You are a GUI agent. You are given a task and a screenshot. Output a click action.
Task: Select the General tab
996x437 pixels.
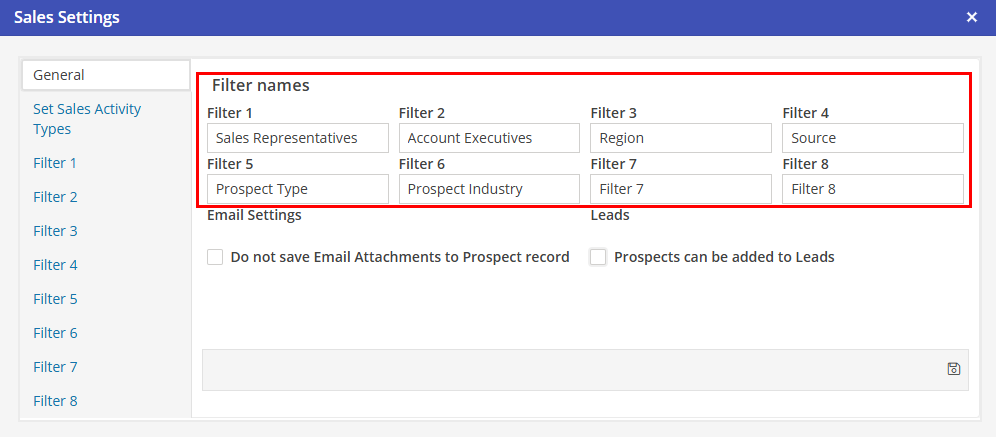105,75
